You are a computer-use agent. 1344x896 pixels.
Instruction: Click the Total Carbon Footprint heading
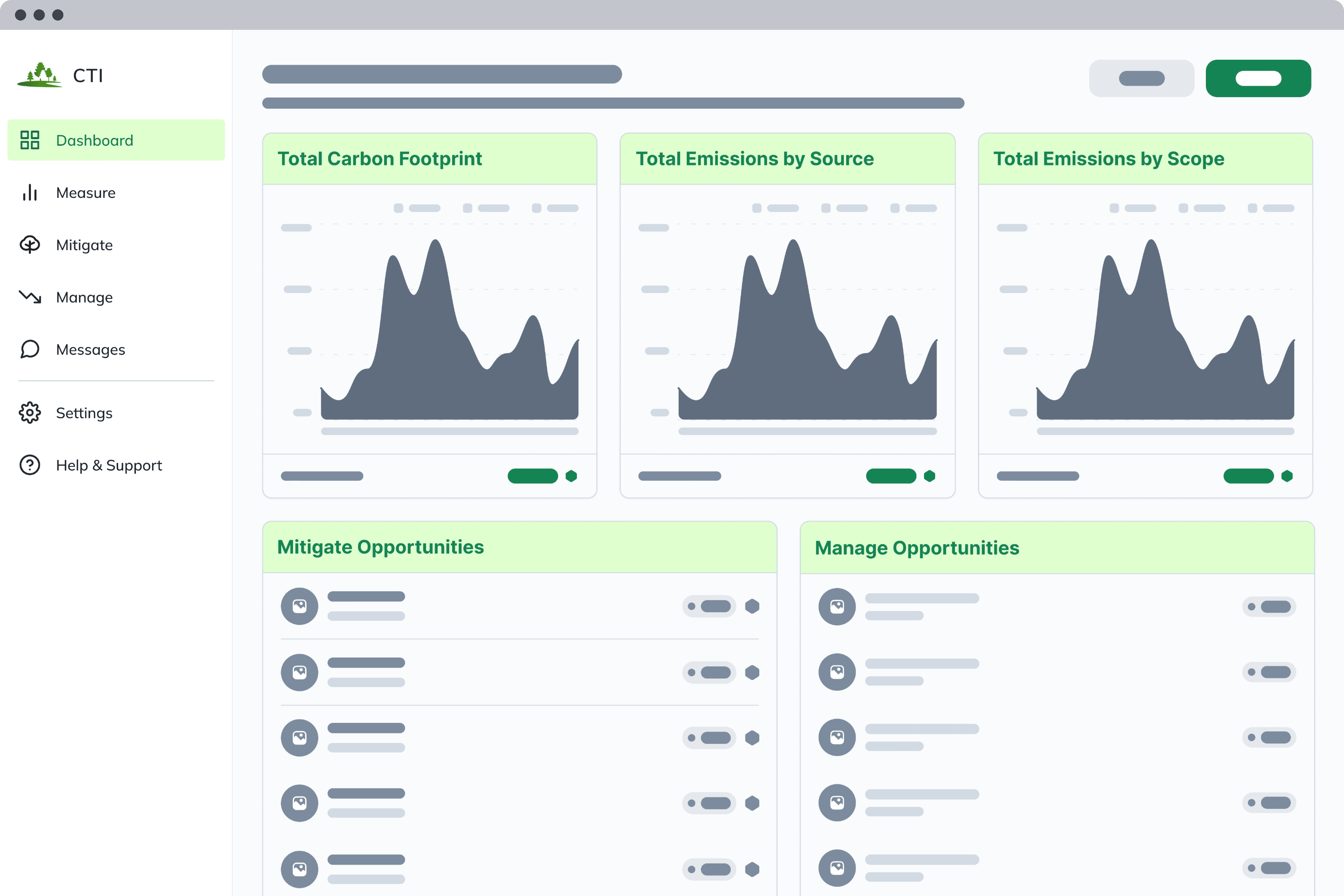click(x=379, y=159)
